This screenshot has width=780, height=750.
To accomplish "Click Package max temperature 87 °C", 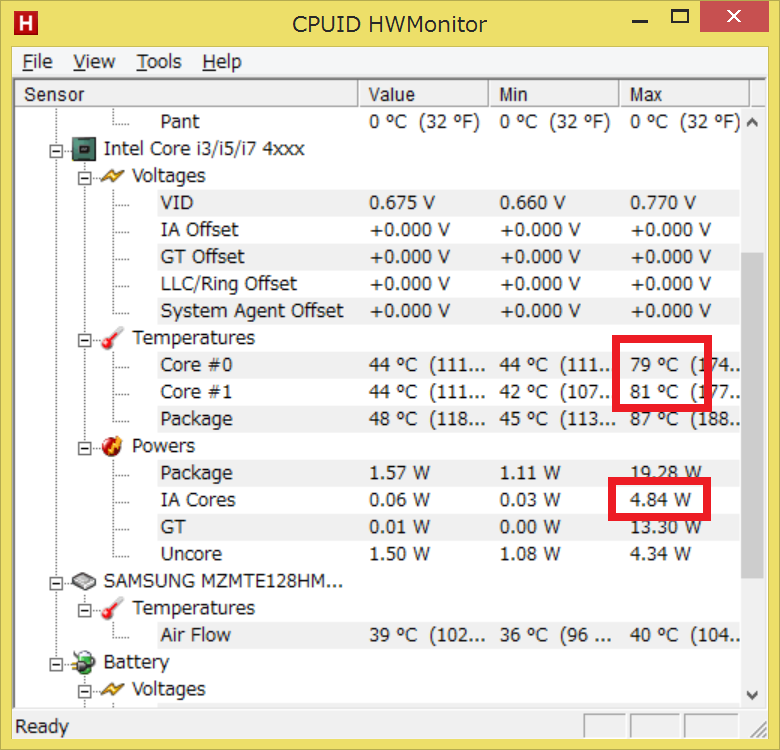I will click(x=654, y=419).
